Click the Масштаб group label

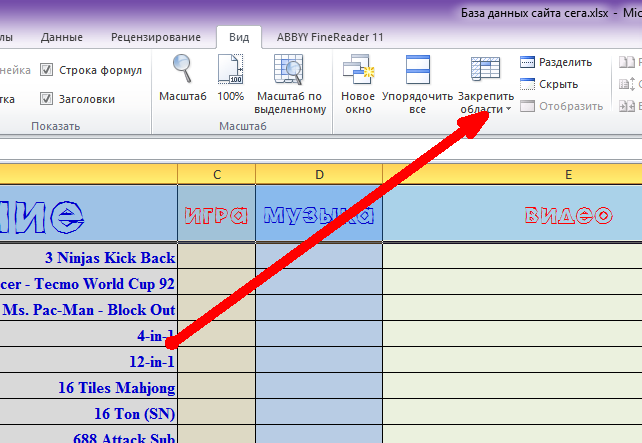[x=243, y=126]
